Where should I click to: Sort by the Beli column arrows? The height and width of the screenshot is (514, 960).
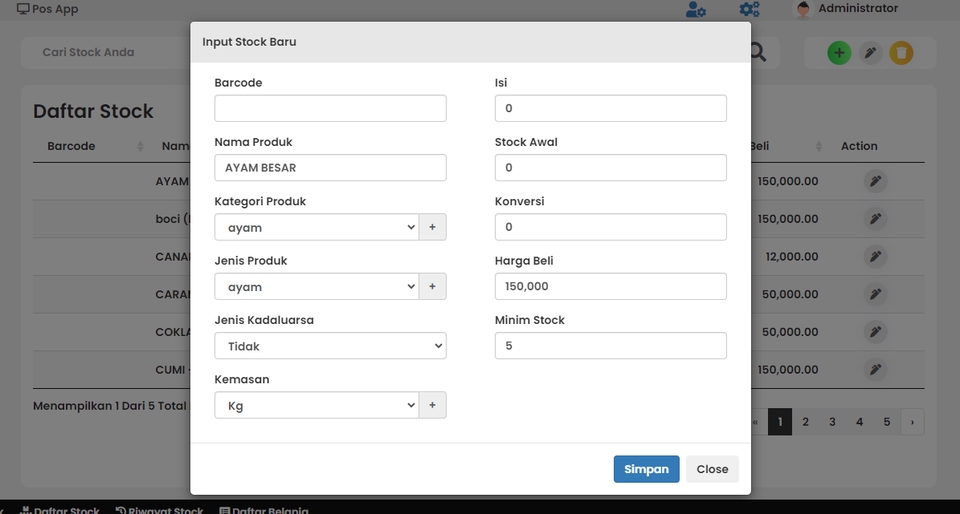click(819, 146)
